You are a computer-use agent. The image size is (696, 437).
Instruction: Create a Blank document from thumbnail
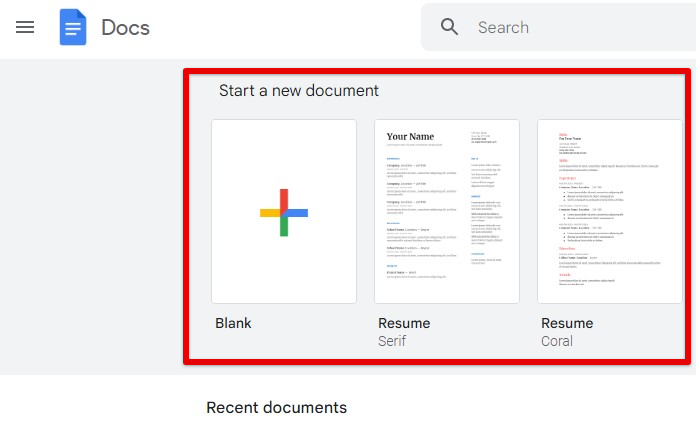pos(284,212)
